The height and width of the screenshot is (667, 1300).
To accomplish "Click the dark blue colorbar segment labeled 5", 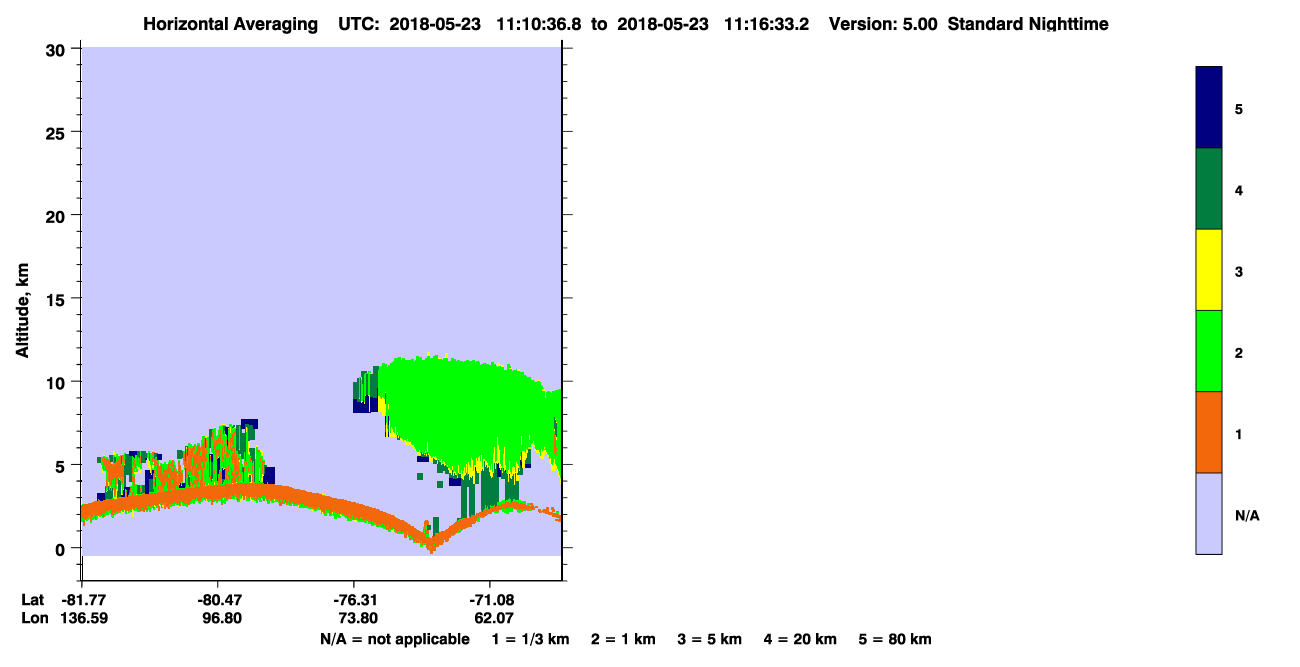I will pos(1209,108).
